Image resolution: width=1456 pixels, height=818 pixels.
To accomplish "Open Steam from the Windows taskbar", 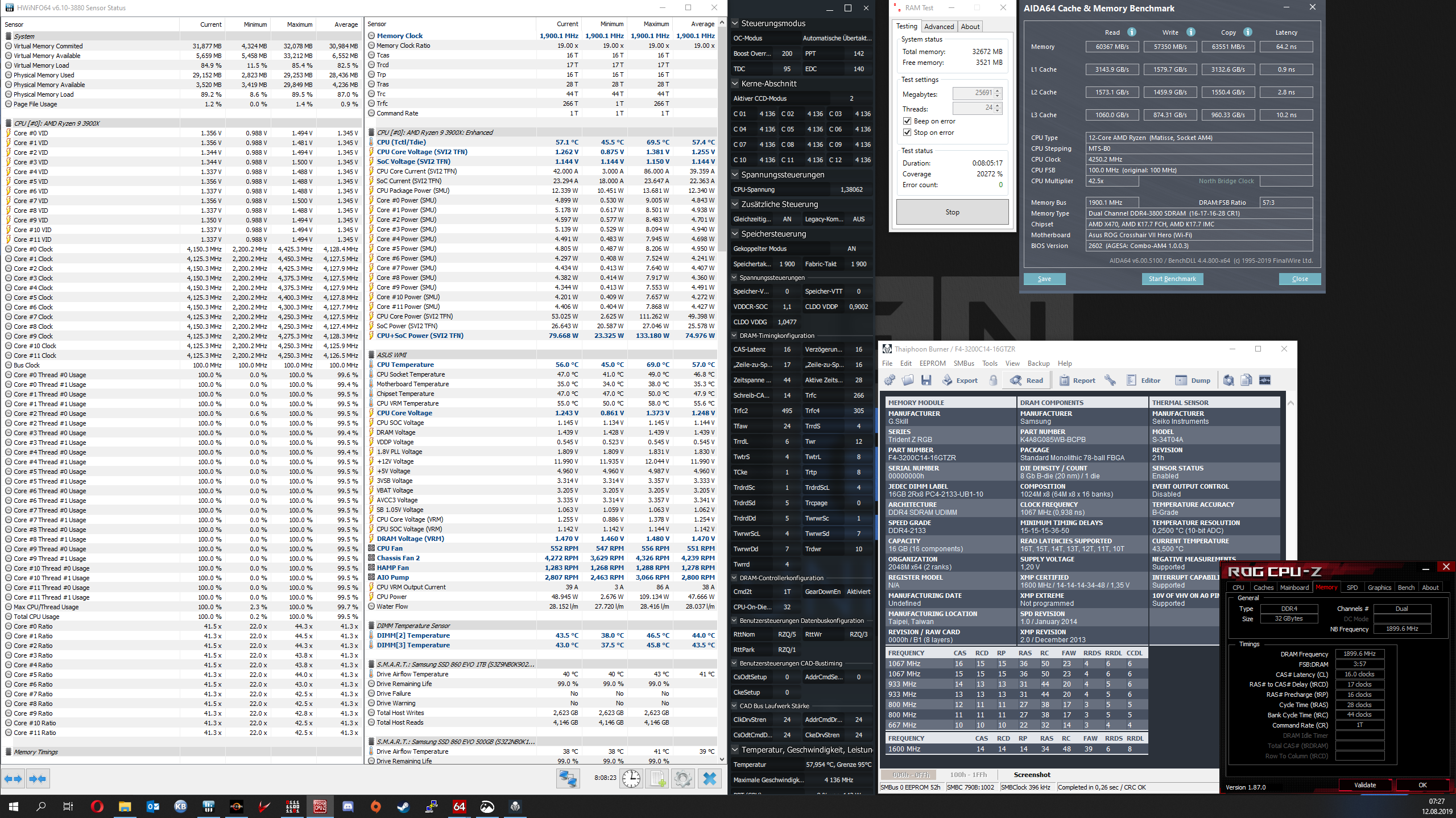I will pos(403,806).
